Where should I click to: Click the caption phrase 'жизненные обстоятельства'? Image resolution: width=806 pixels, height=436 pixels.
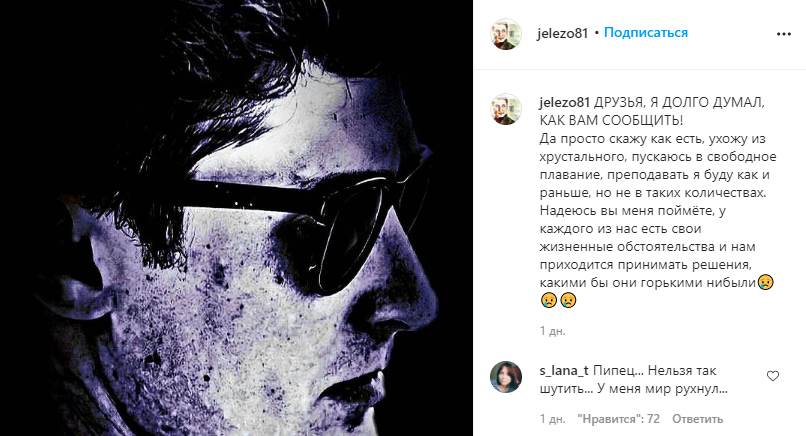[x=627, y=247]
